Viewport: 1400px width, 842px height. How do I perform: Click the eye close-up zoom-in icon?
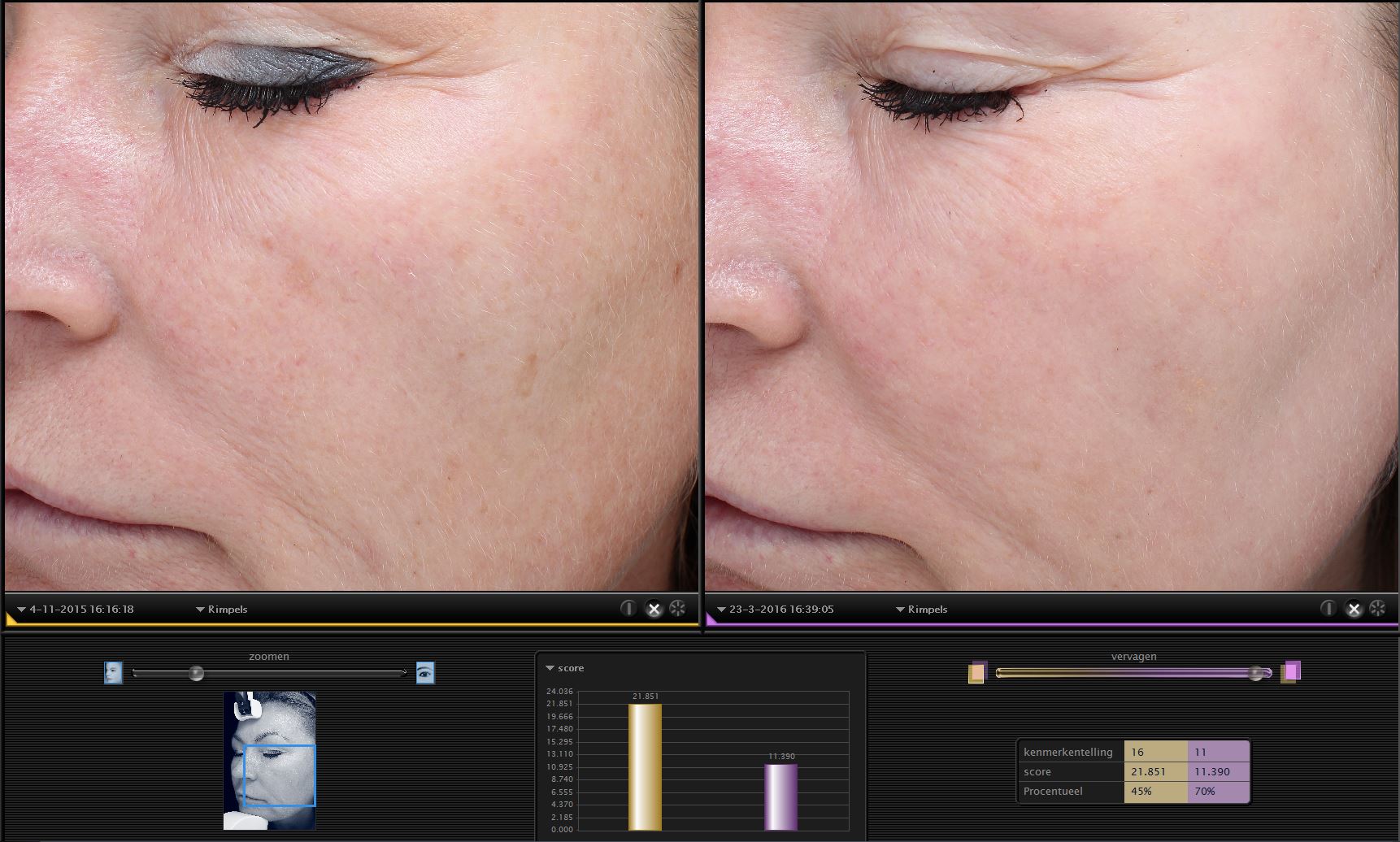(x=425, y=673)
